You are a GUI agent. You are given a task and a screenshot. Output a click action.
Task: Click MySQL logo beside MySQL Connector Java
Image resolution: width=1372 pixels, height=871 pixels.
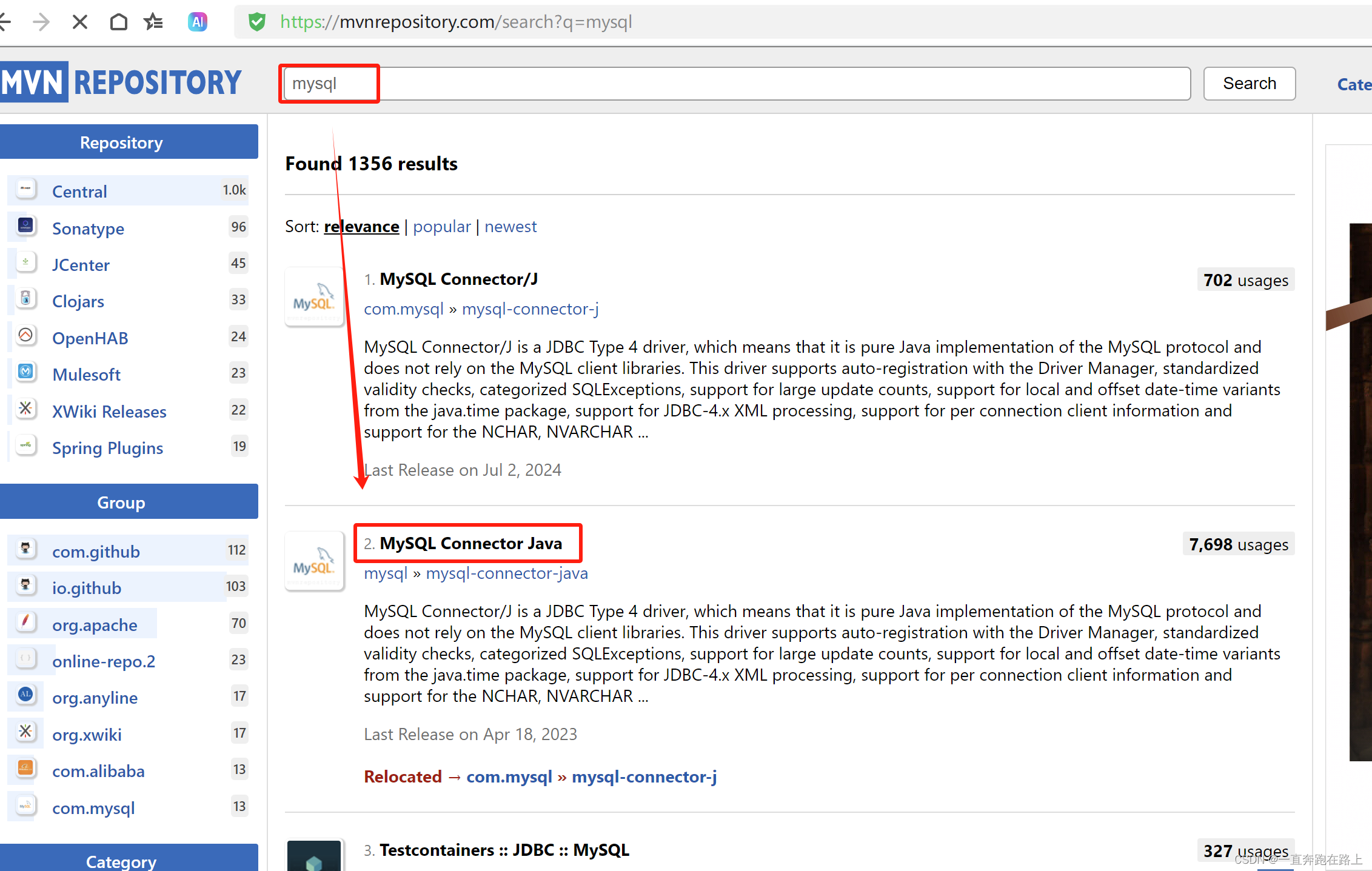(315, 561)
